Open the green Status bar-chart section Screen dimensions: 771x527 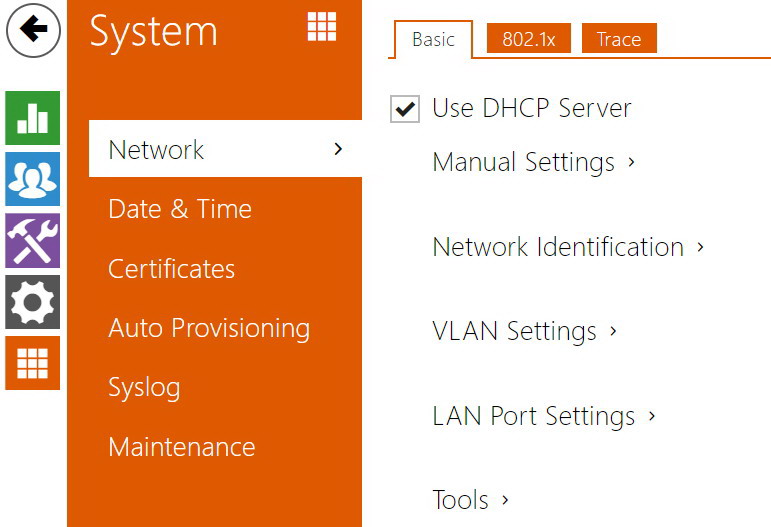32,118
